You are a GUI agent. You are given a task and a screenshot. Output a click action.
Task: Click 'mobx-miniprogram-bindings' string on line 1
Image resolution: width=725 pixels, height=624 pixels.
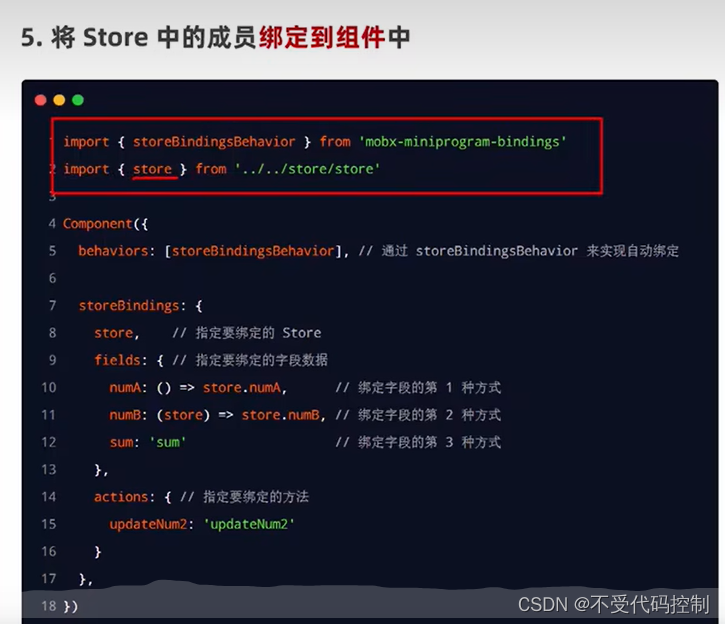462,142
